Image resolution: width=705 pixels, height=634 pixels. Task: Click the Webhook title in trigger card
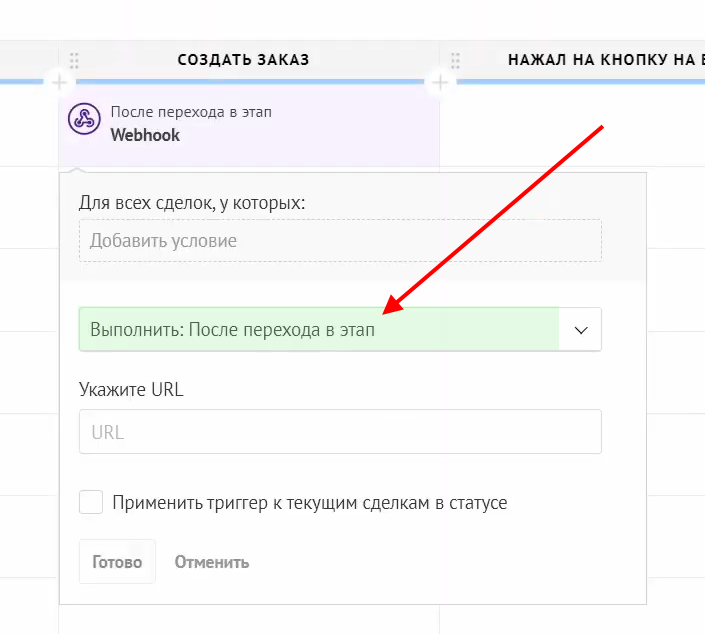[x=145, y=134]
